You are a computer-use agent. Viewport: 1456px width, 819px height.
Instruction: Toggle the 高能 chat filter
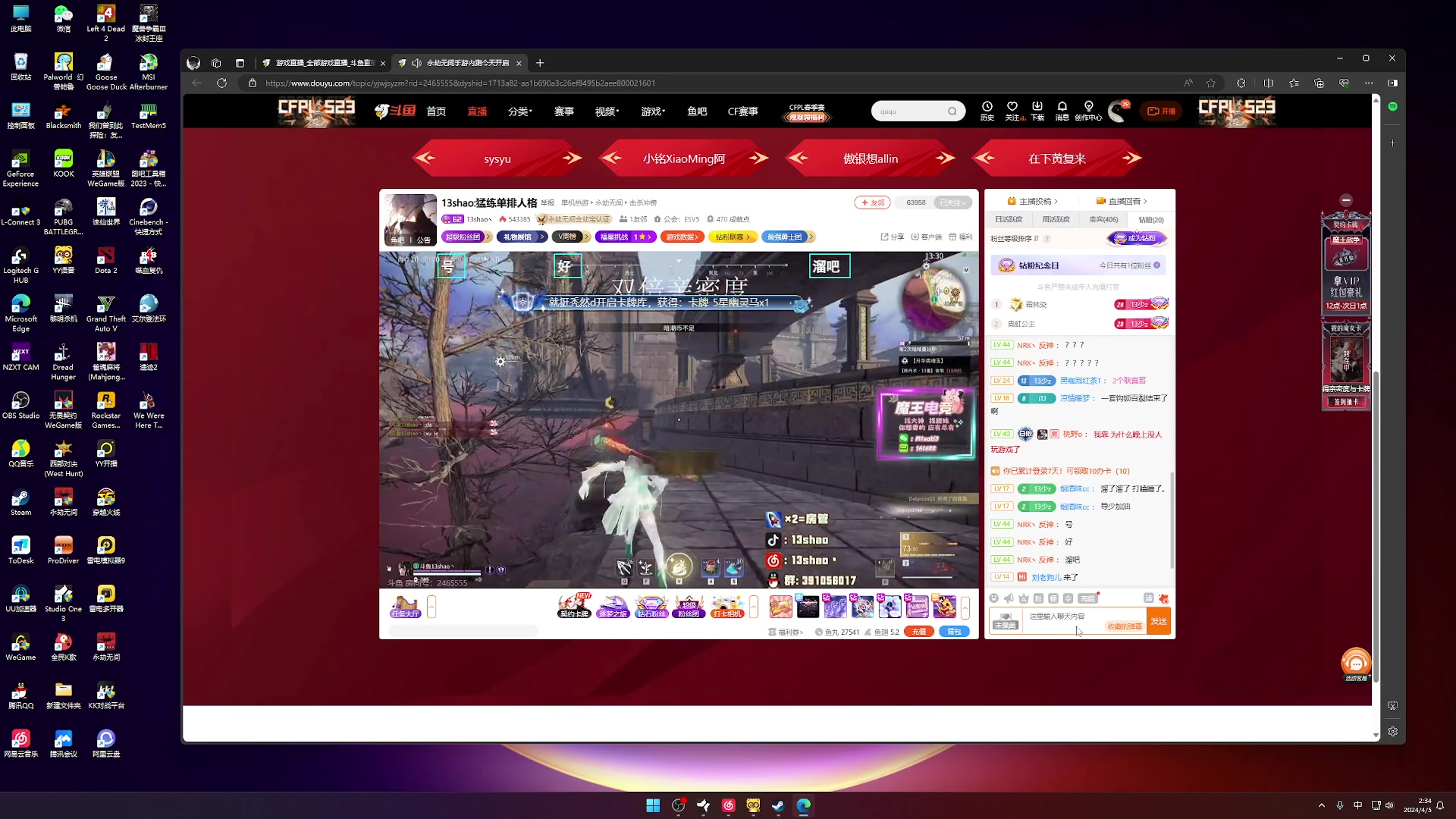click(1088, 598)
